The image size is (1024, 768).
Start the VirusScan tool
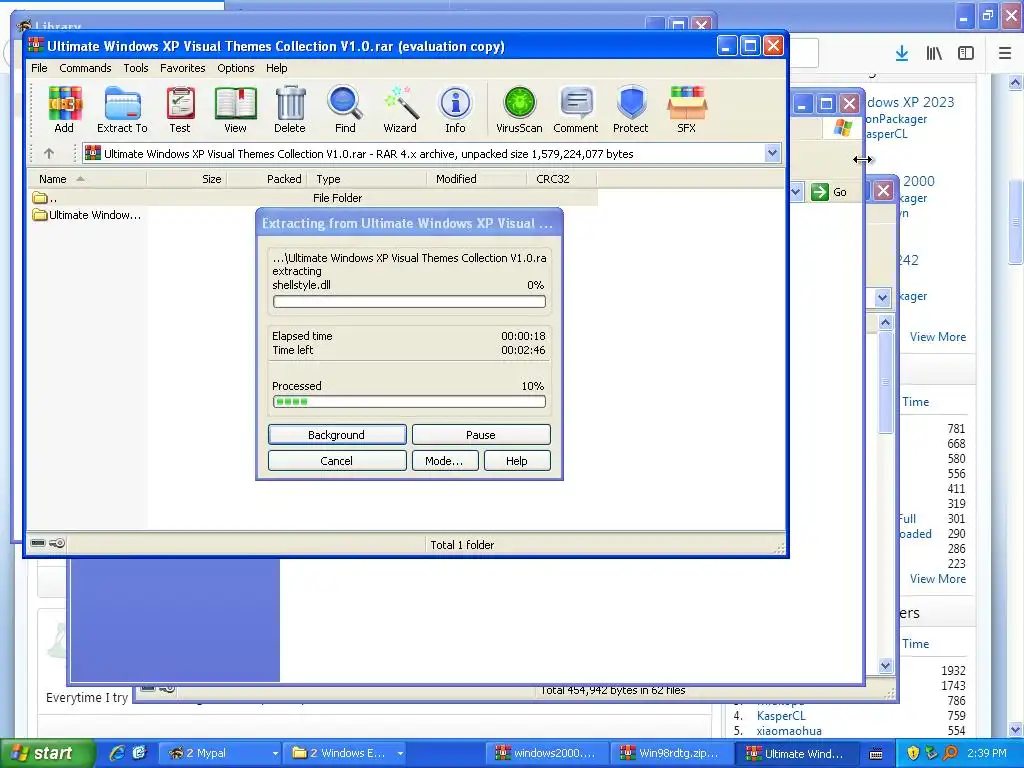519,110
